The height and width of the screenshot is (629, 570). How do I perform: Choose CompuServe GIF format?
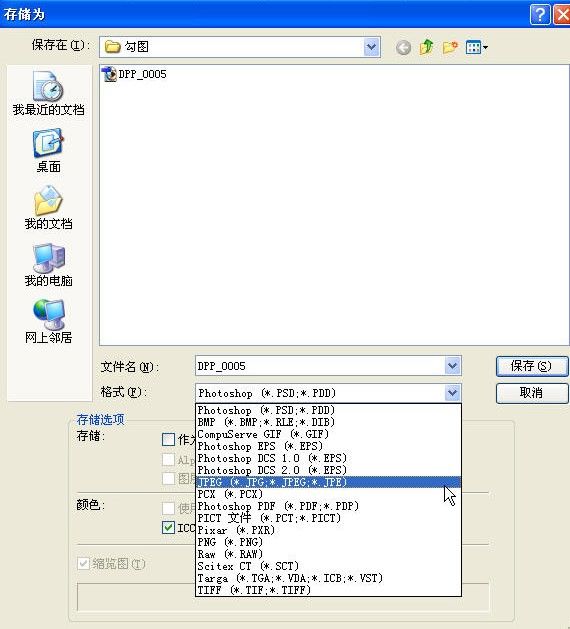328,434
